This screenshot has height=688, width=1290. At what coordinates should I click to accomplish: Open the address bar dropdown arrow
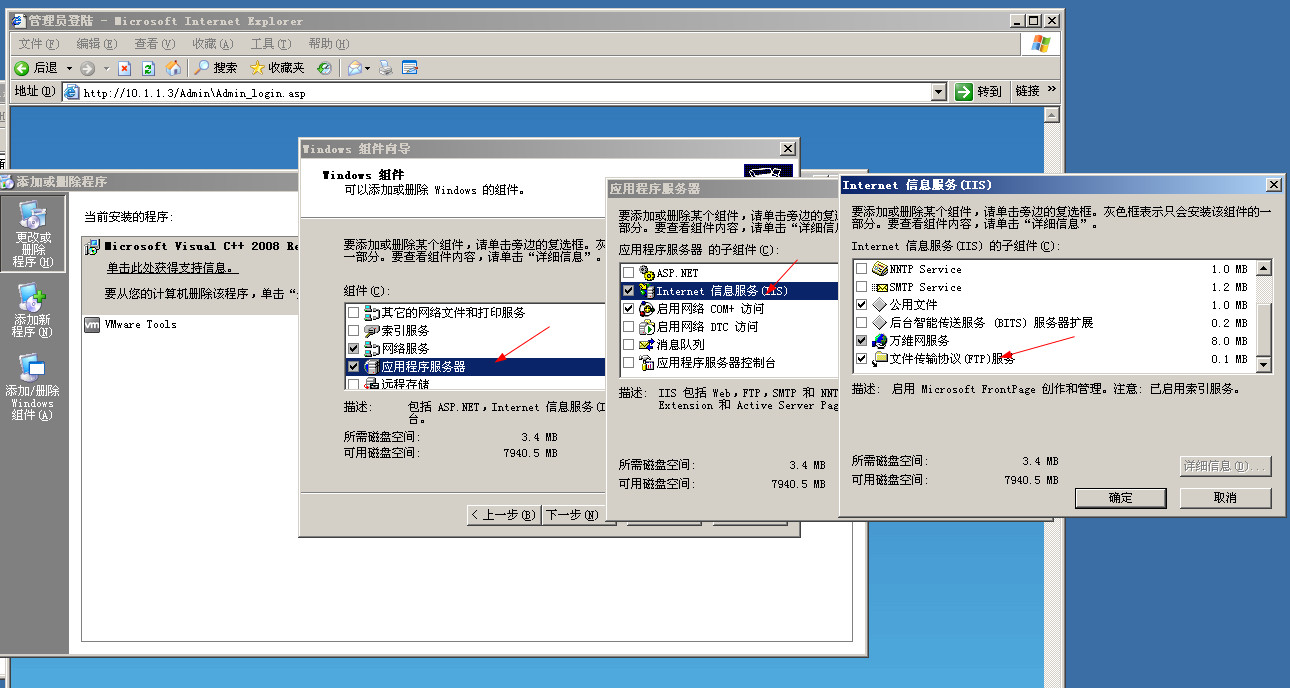(938, 92)
